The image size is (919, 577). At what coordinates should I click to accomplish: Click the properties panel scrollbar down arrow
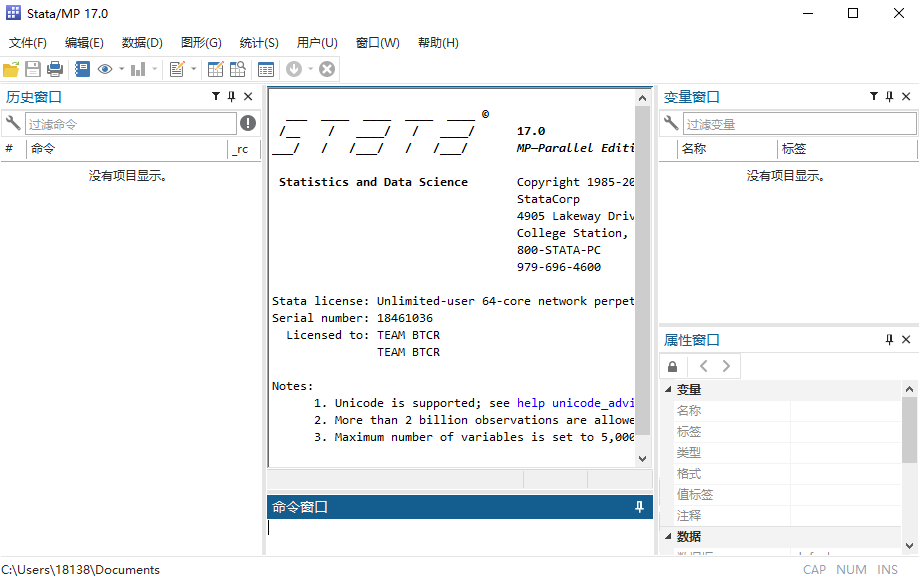[909, 545]
